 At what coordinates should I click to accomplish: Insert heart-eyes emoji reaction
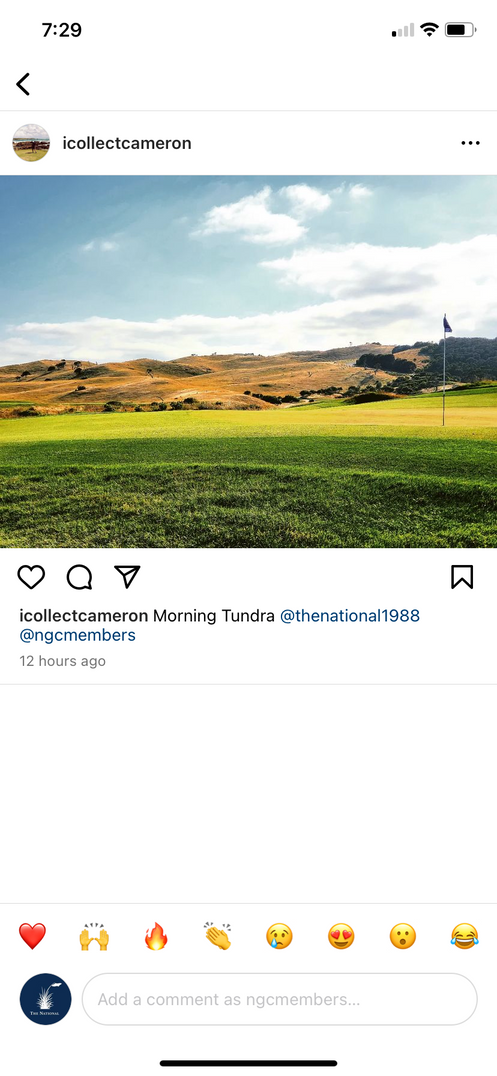point(341,936)
